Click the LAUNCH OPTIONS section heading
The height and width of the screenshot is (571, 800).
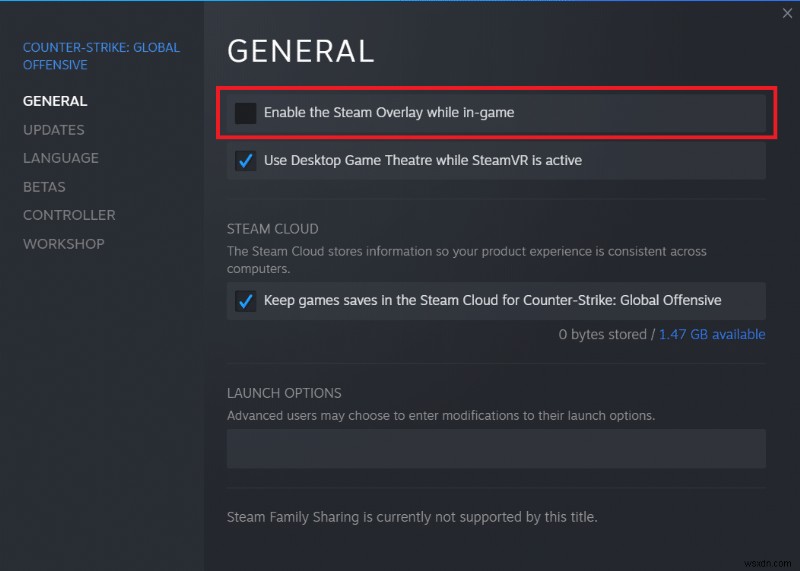click(284, 393)
